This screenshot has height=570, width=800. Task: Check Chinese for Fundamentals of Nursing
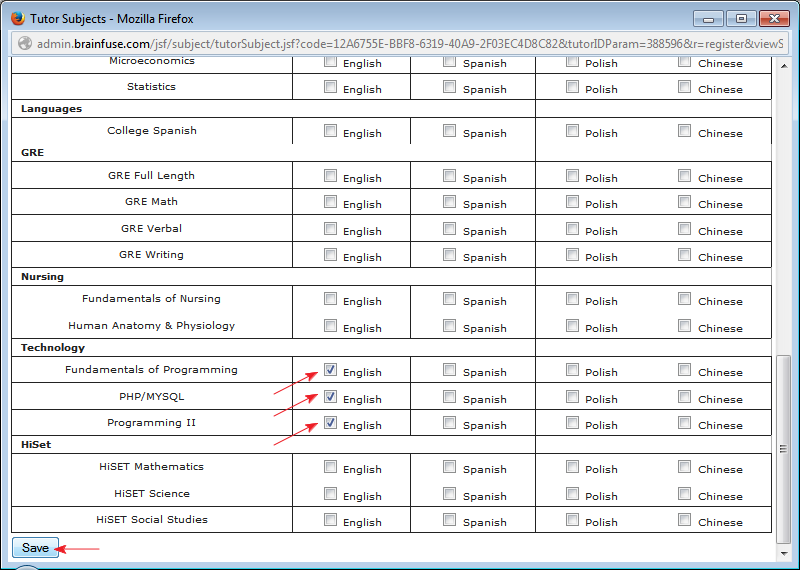[685, 299]
